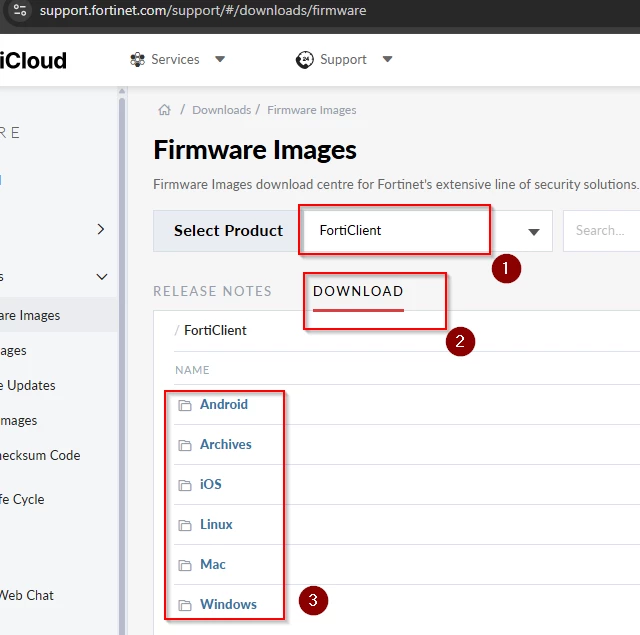Open the Linux folder link
Screen dimensions: 640x635
(x=216, y=524)
